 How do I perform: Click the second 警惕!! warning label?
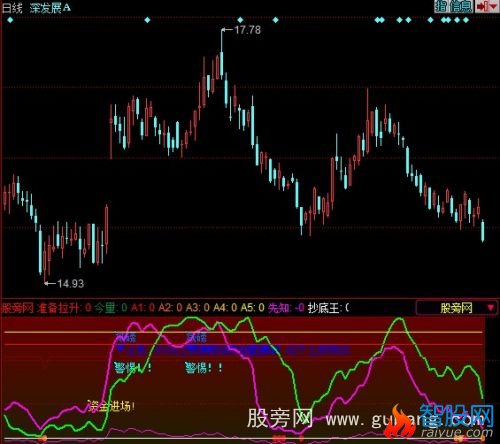[204, 368]
